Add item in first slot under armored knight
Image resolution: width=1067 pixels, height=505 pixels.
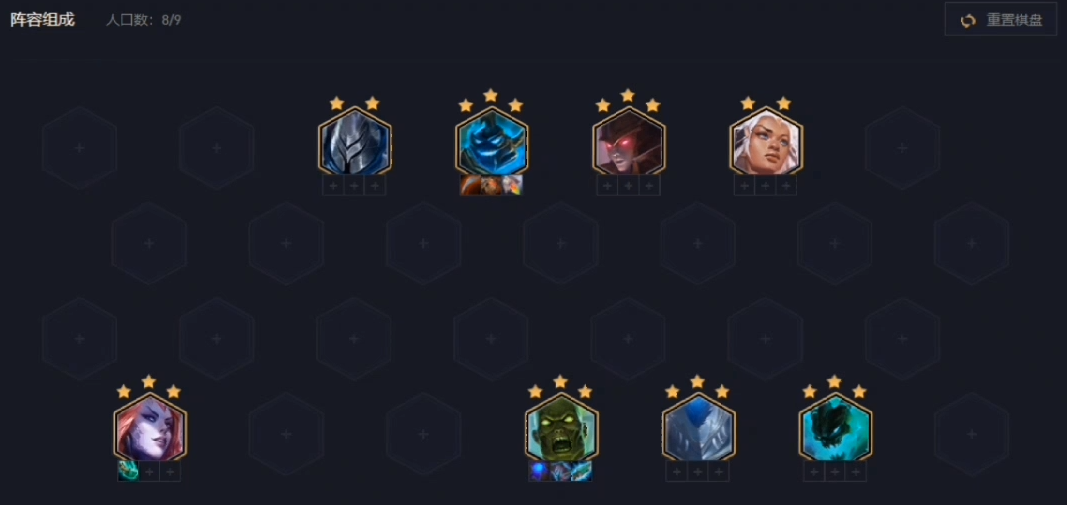(333, 185)
